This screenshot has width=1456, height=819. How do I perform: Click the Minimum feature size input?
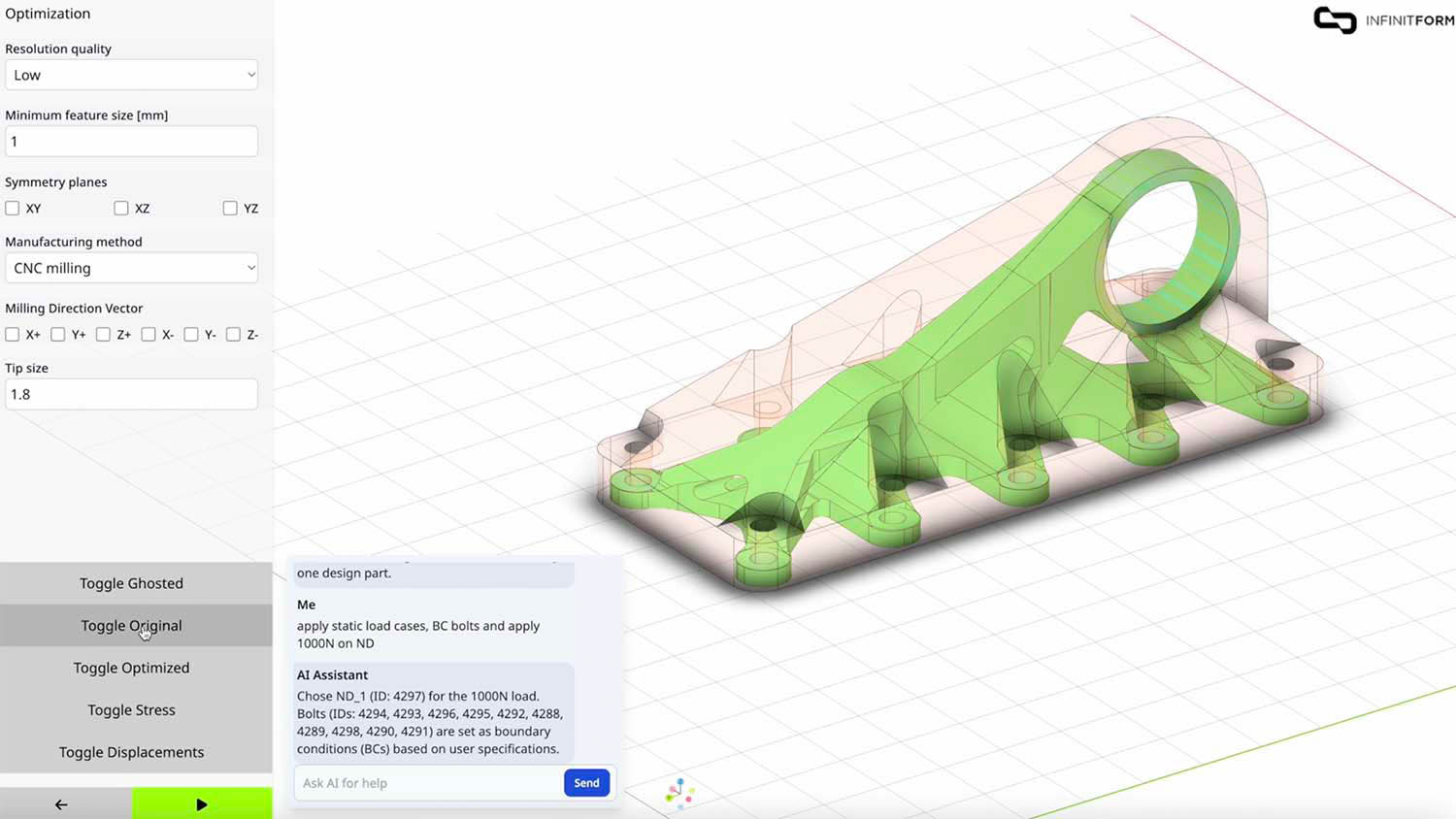tap(131, 141)
